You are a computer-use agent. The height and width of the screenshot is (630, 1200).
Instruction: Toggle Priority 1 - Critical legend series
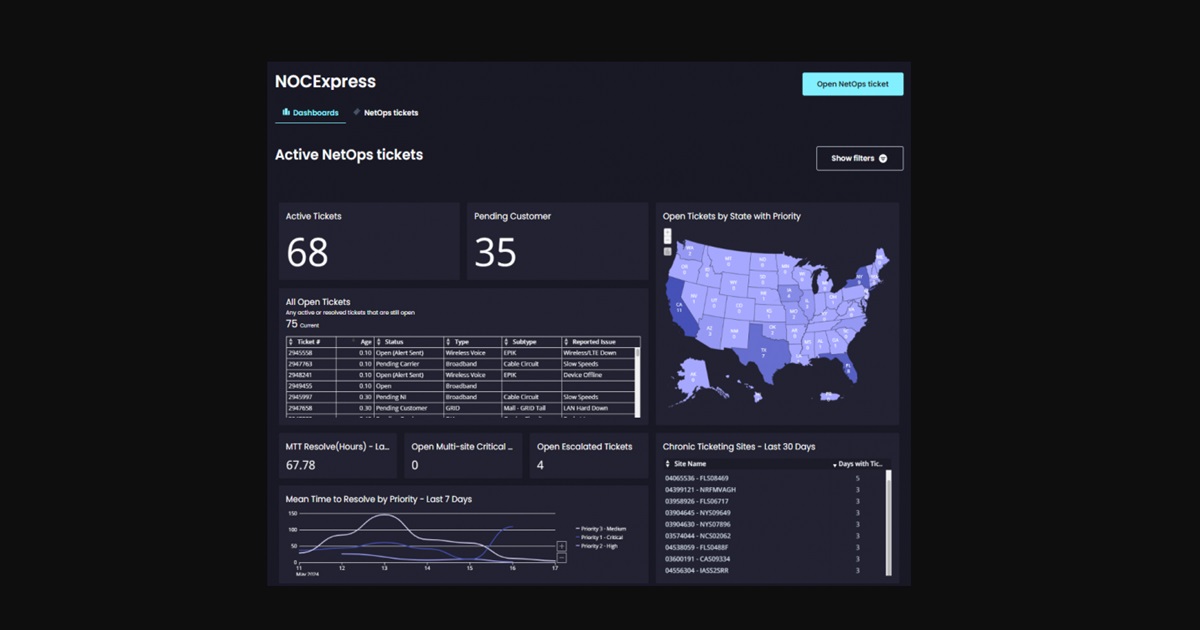tap(600, 537)
